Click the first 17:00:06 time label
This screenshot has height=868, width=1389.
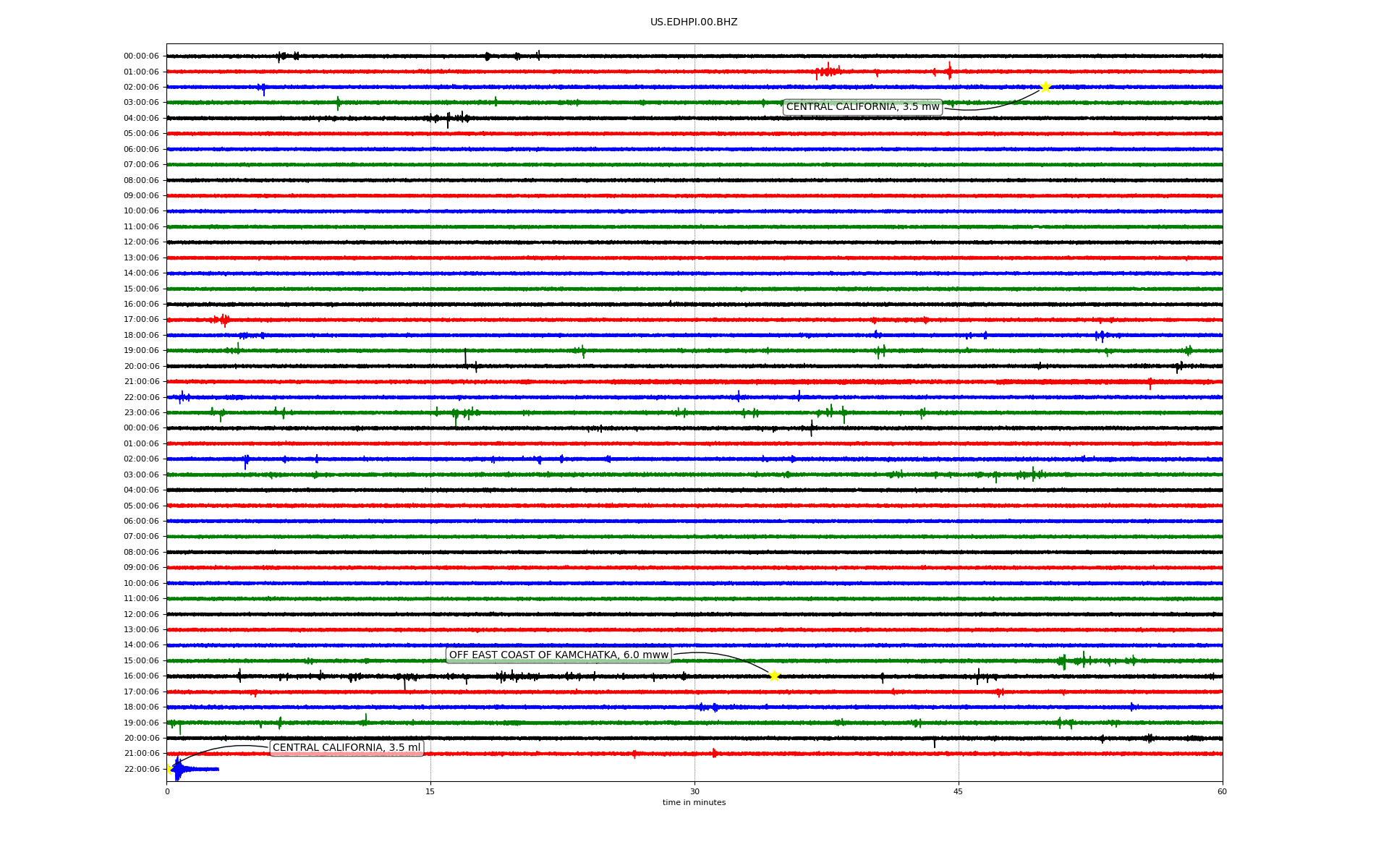point(141,320)
